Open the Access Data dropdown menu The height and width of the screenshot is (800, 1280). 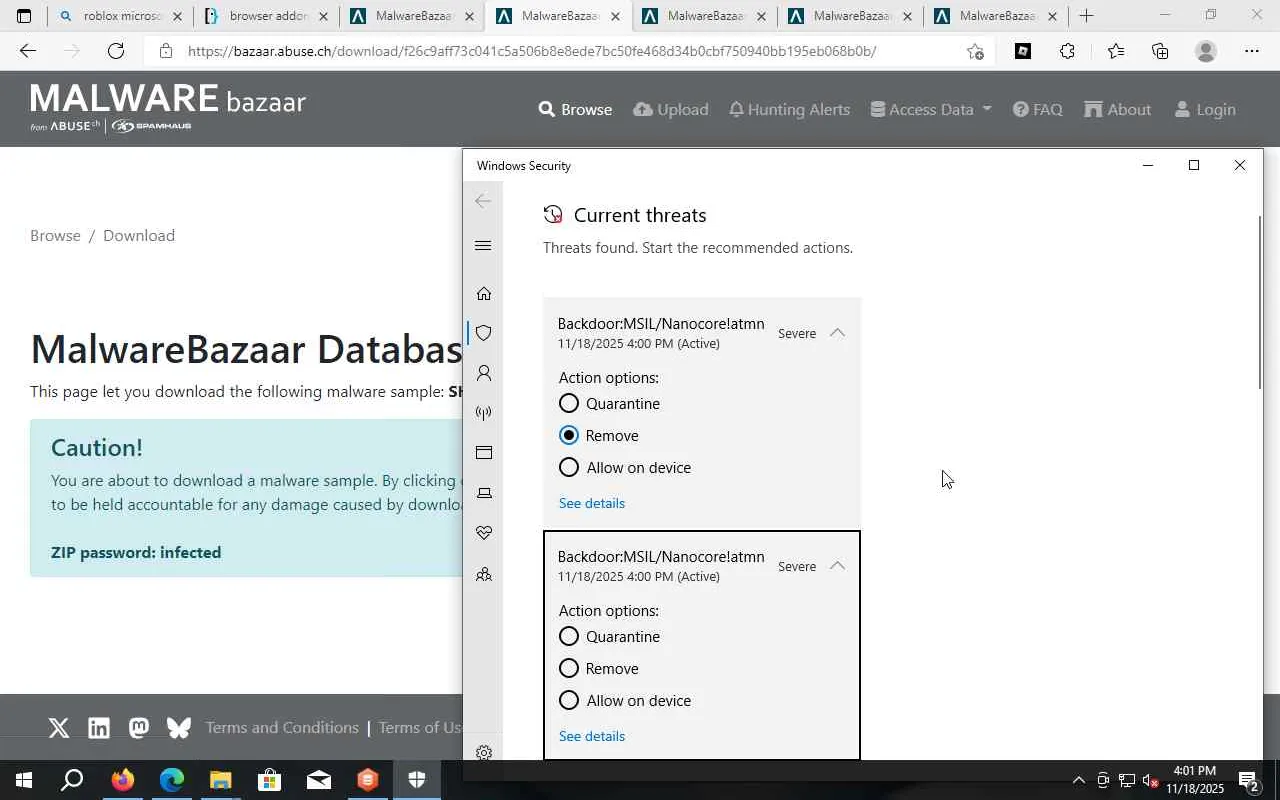(x=931, y=109)
